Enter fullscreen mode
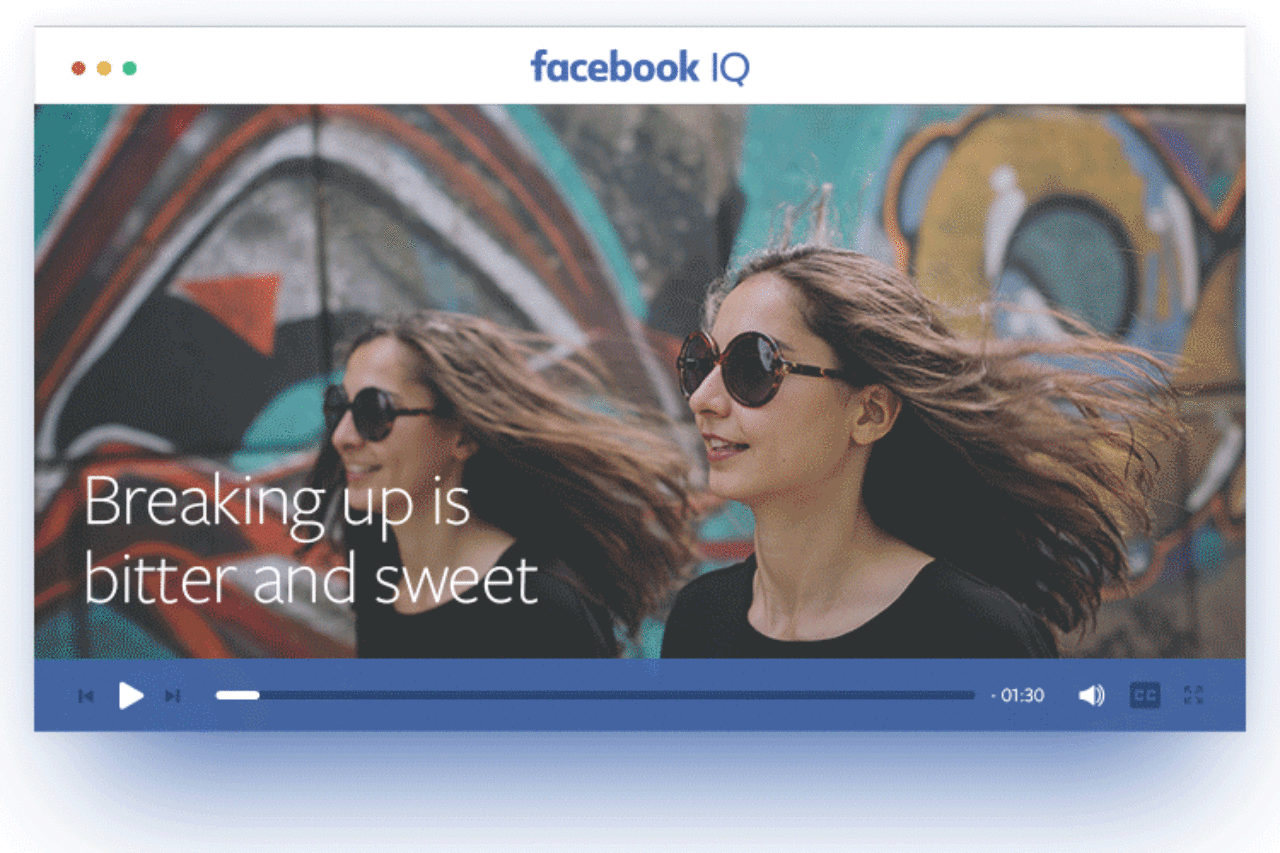Image resolution: width=1280 pixels, height=853 pixels. tap(1193, 695)
